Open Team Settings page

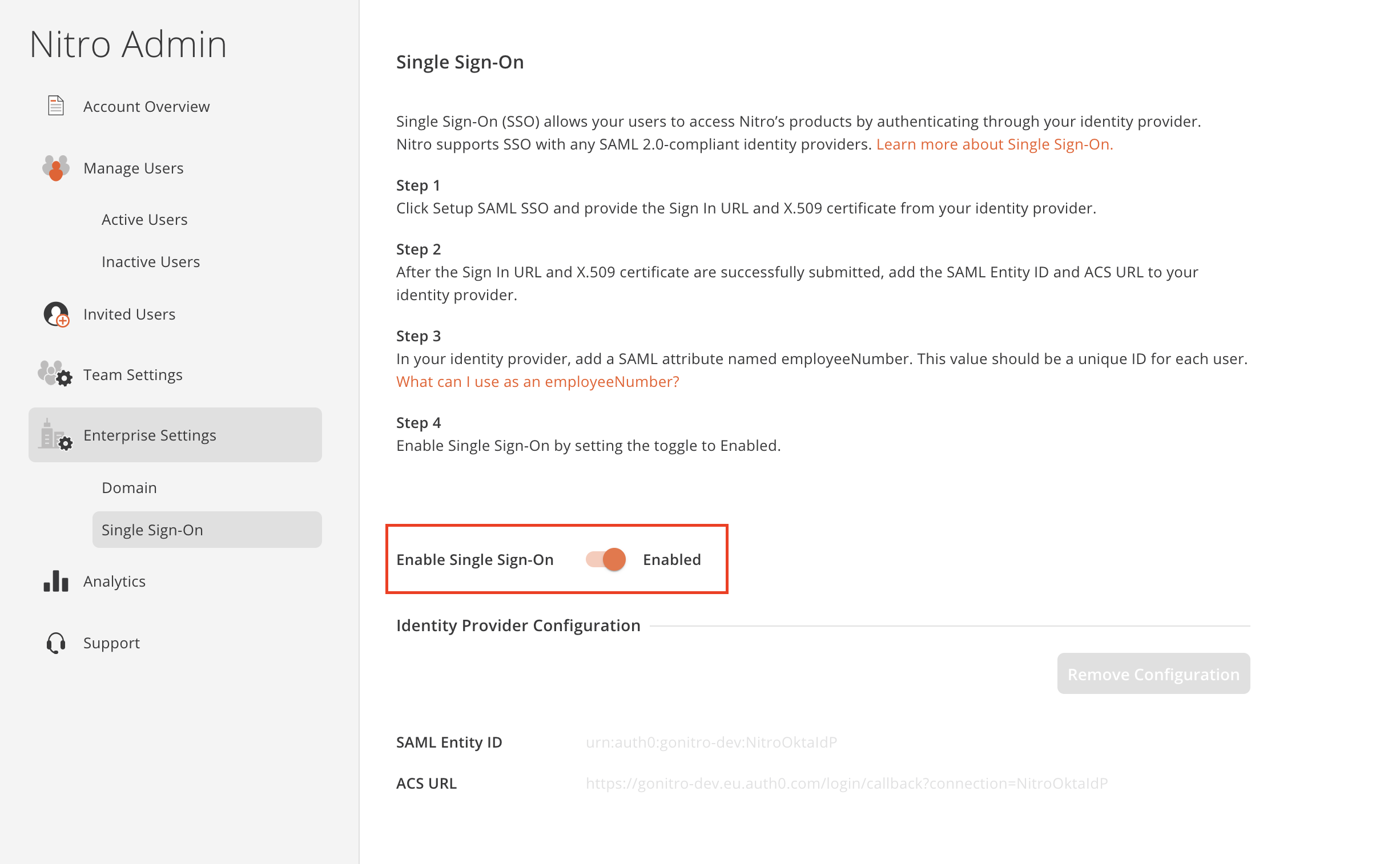132,375
